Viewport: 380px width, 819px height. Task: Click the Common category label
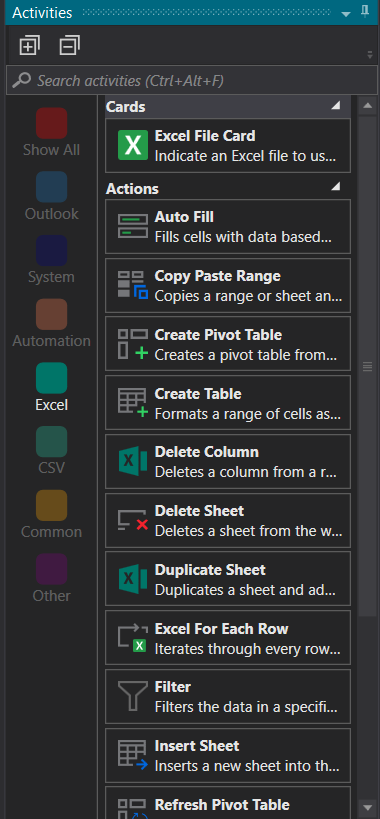52,532
